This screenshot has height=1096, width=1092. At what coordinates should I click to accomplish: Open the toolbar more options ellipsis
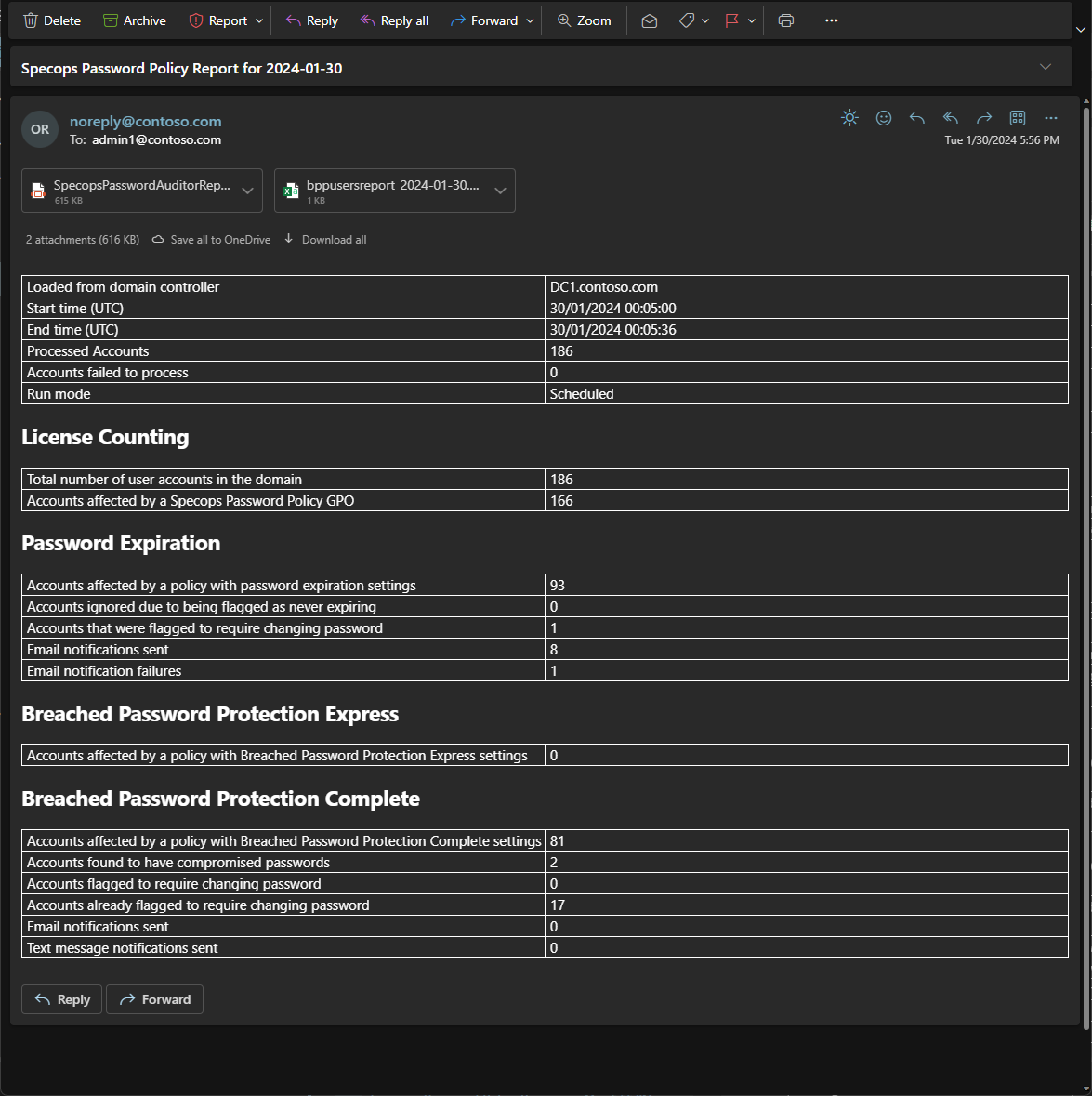(x=832, y=20)
